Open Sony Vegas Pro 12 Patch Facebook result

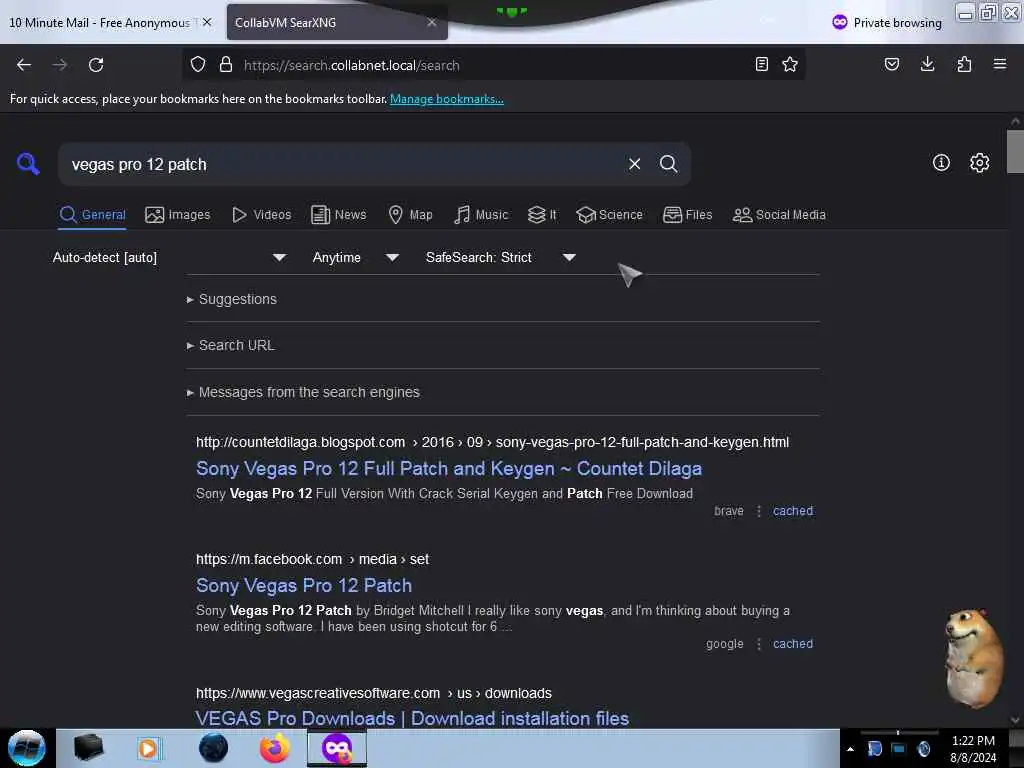click(x=304, y=586)
